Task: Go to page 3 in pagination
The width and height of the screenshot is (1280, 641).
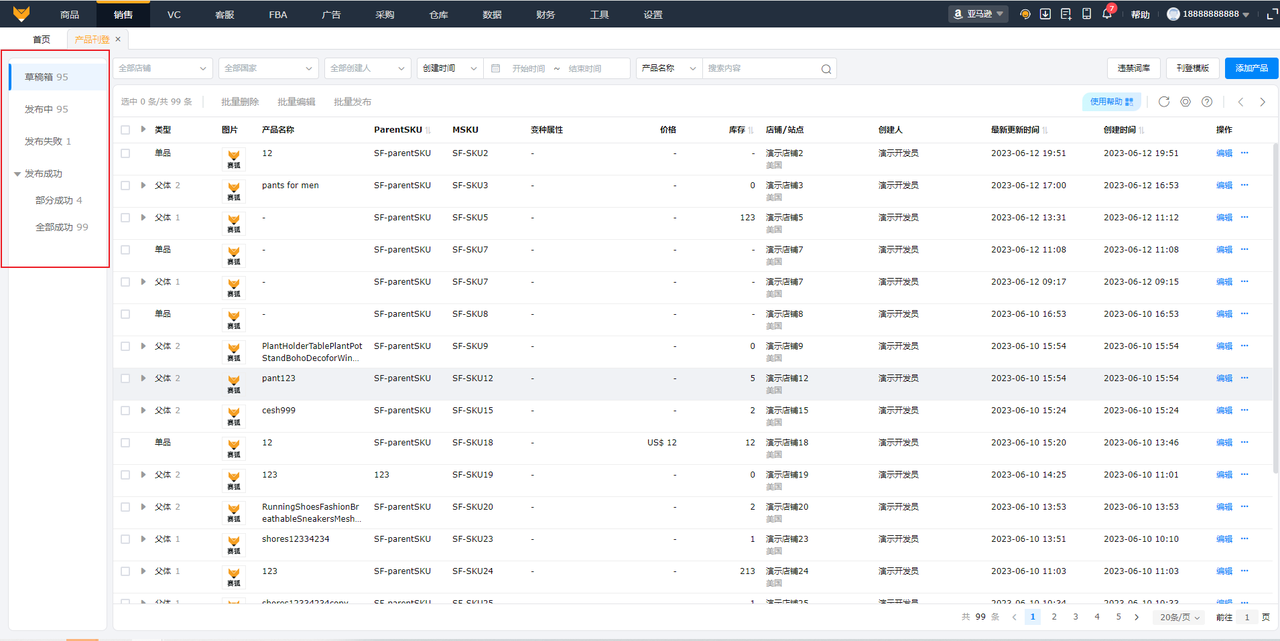Action: click(x=1076, y=617)
